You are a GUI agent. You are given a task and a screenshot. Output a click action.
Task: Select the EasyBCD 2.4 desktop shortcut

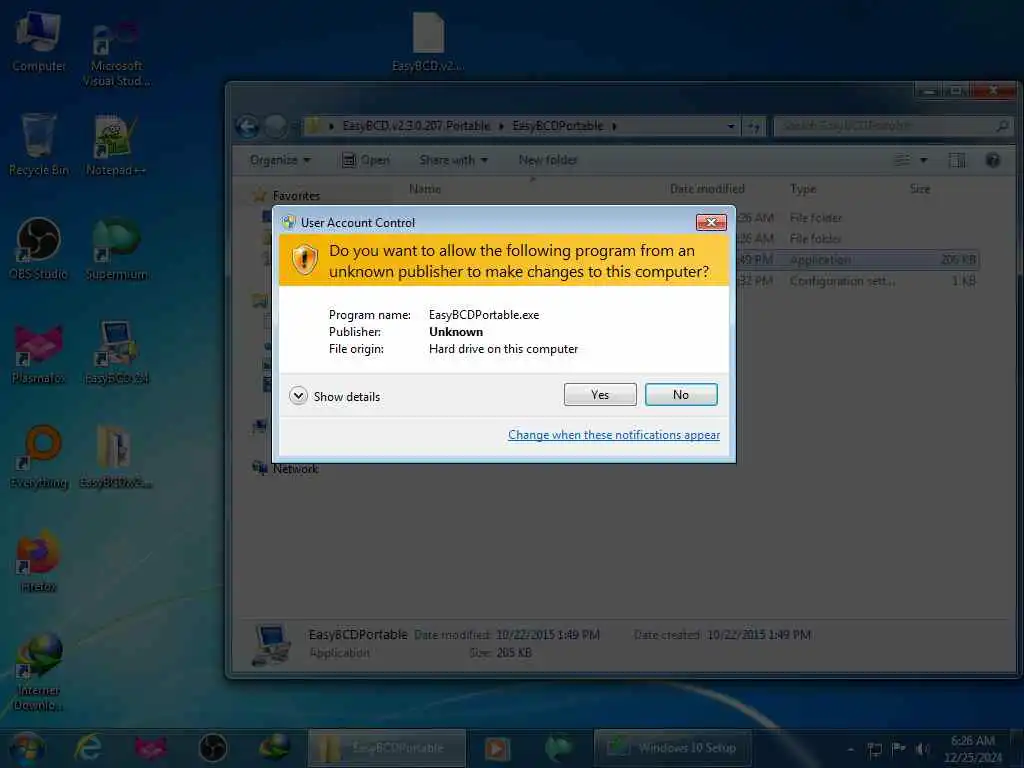tap(116, 353)
